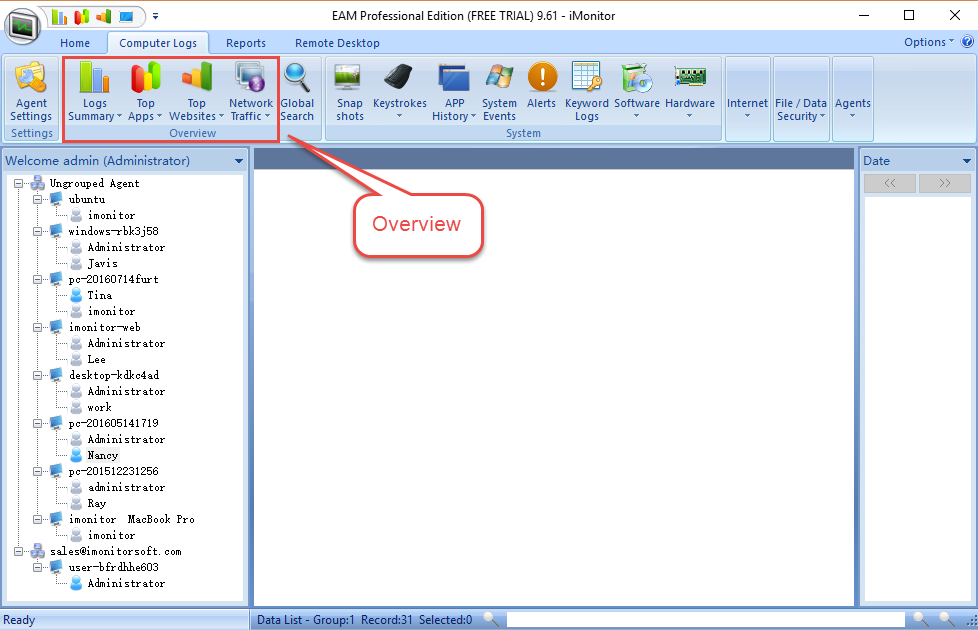This screenshot has height=630, width=978.
Task: Click Data List record count status text
Action: pos(365,620)
